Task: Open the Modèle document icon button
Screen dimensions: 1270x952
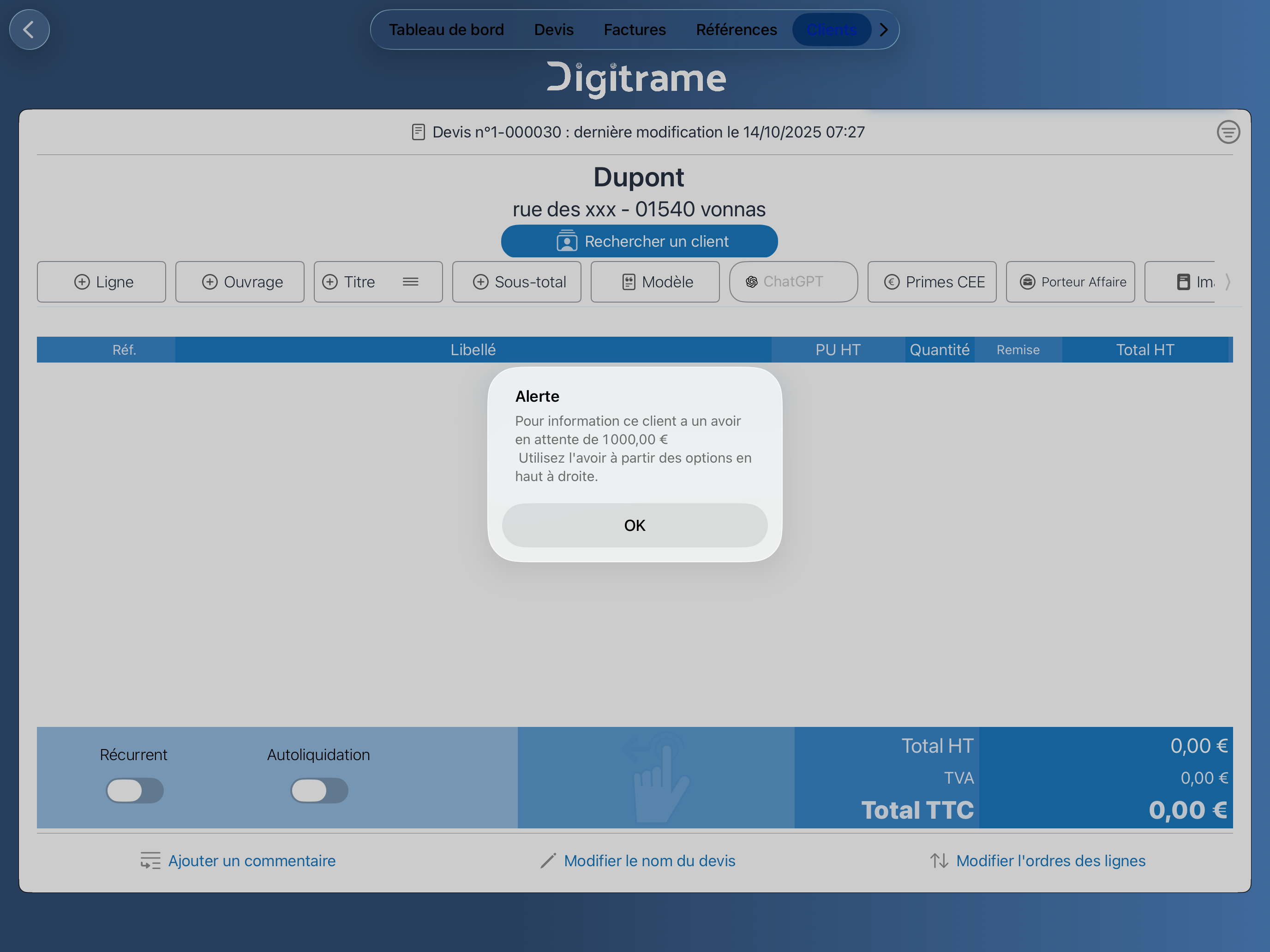Action: point(655,282)
